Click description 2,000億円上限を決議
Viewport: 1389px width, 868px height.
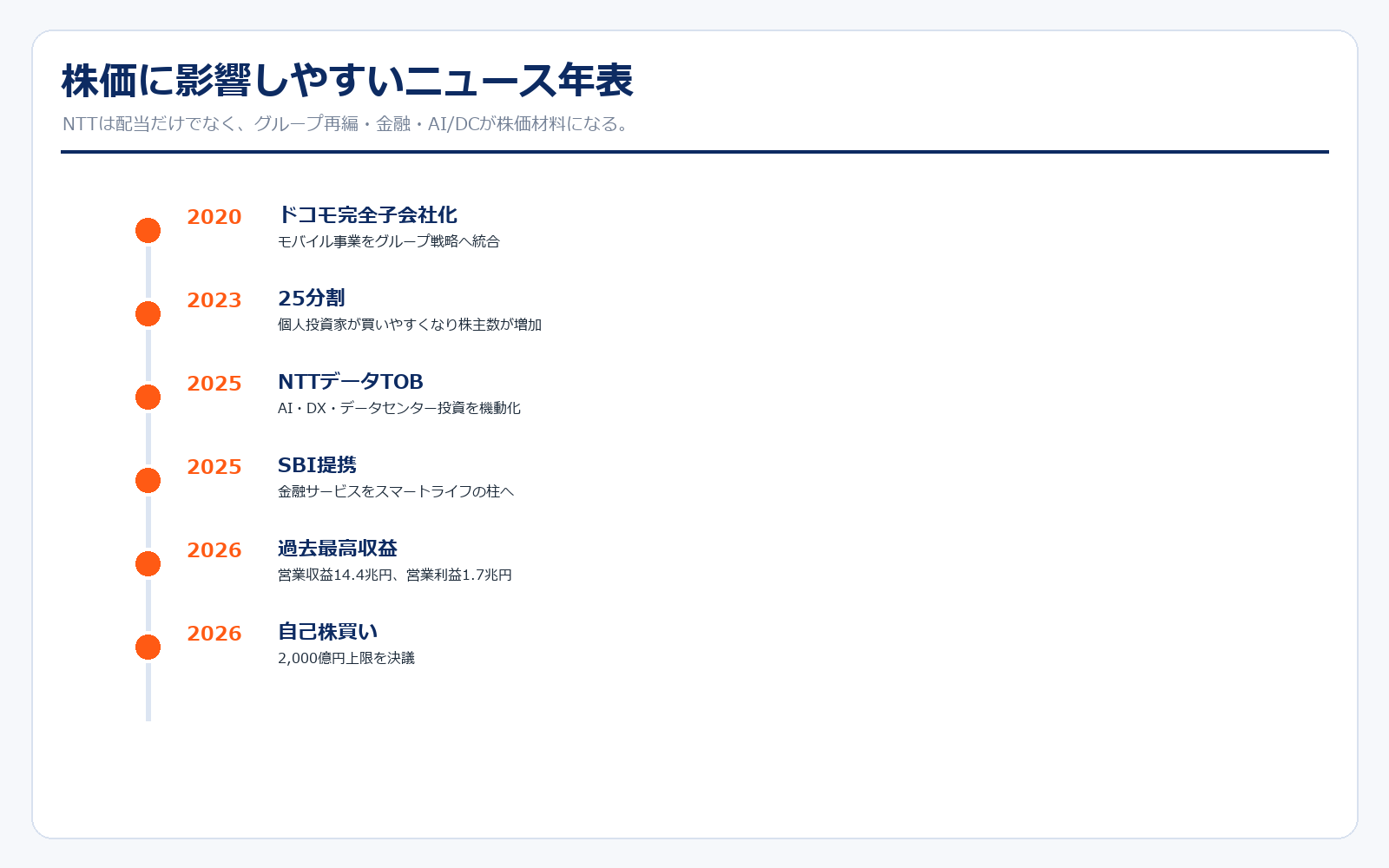pos(346,658)
